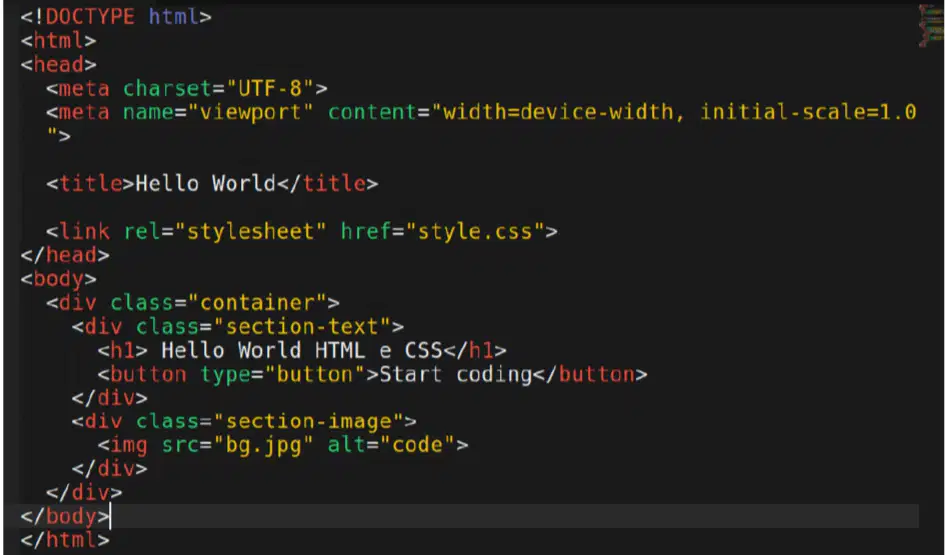This screenshot has width=945, height=555.
Task: Click the div class="section-image" line
Action: pyautogui.click(x=244, y=421)
